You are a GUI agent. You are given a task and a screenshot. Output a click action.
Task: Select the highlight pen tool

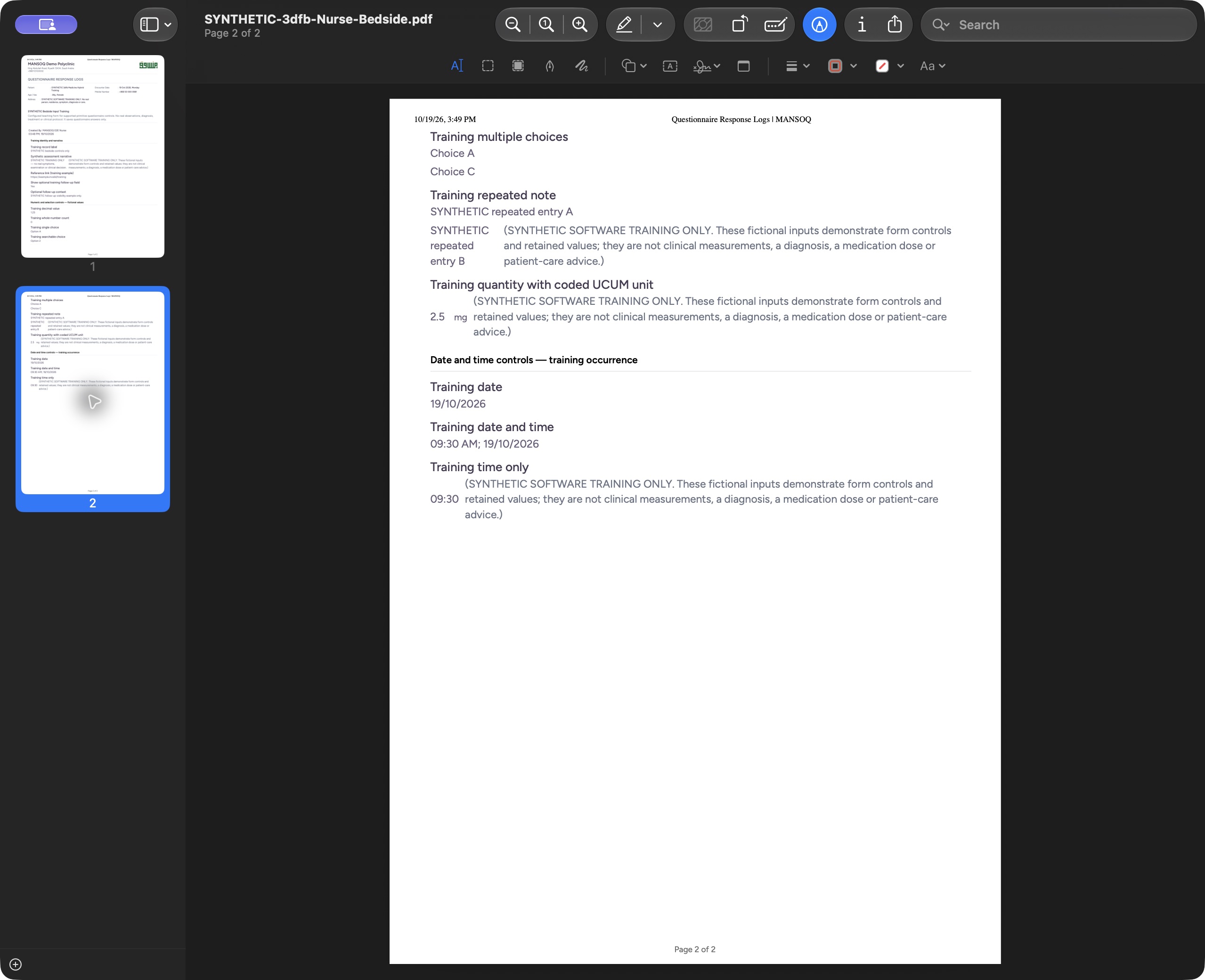click(624, 25)
